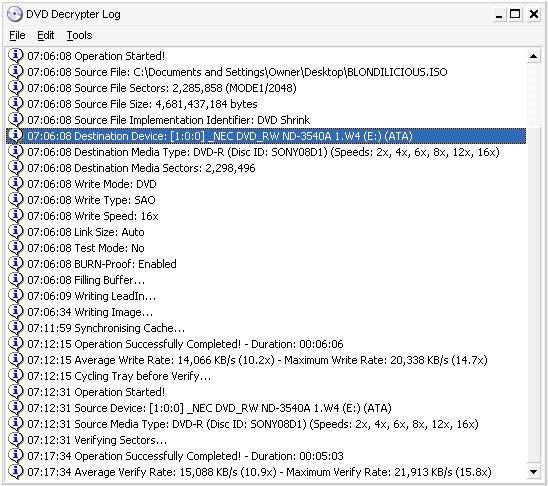Click the DVD Decrypter disc icon in title bar

(x=15, y=14)
